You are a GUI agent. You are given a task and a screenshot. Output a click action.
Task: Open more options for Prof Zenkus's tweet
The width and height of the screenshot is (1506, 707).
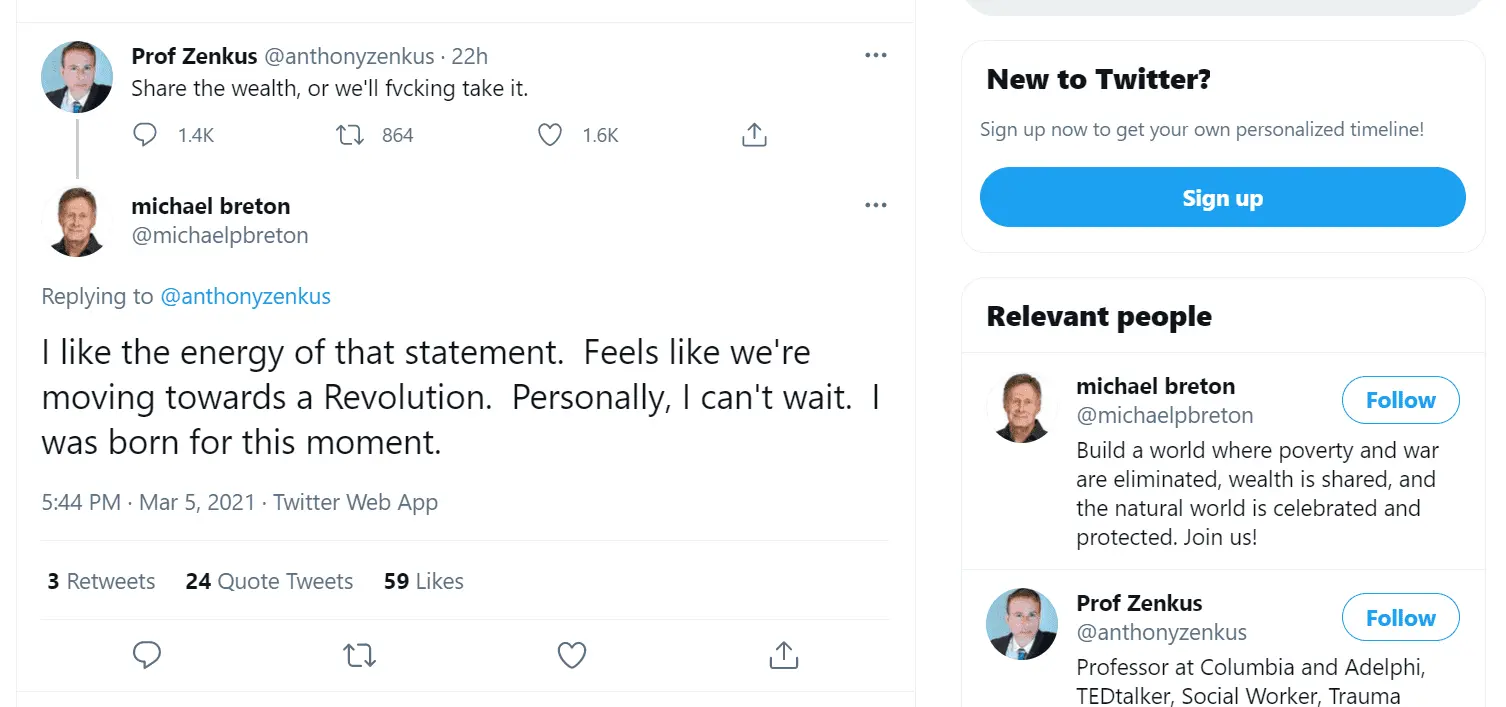click(x=876, y=56)
